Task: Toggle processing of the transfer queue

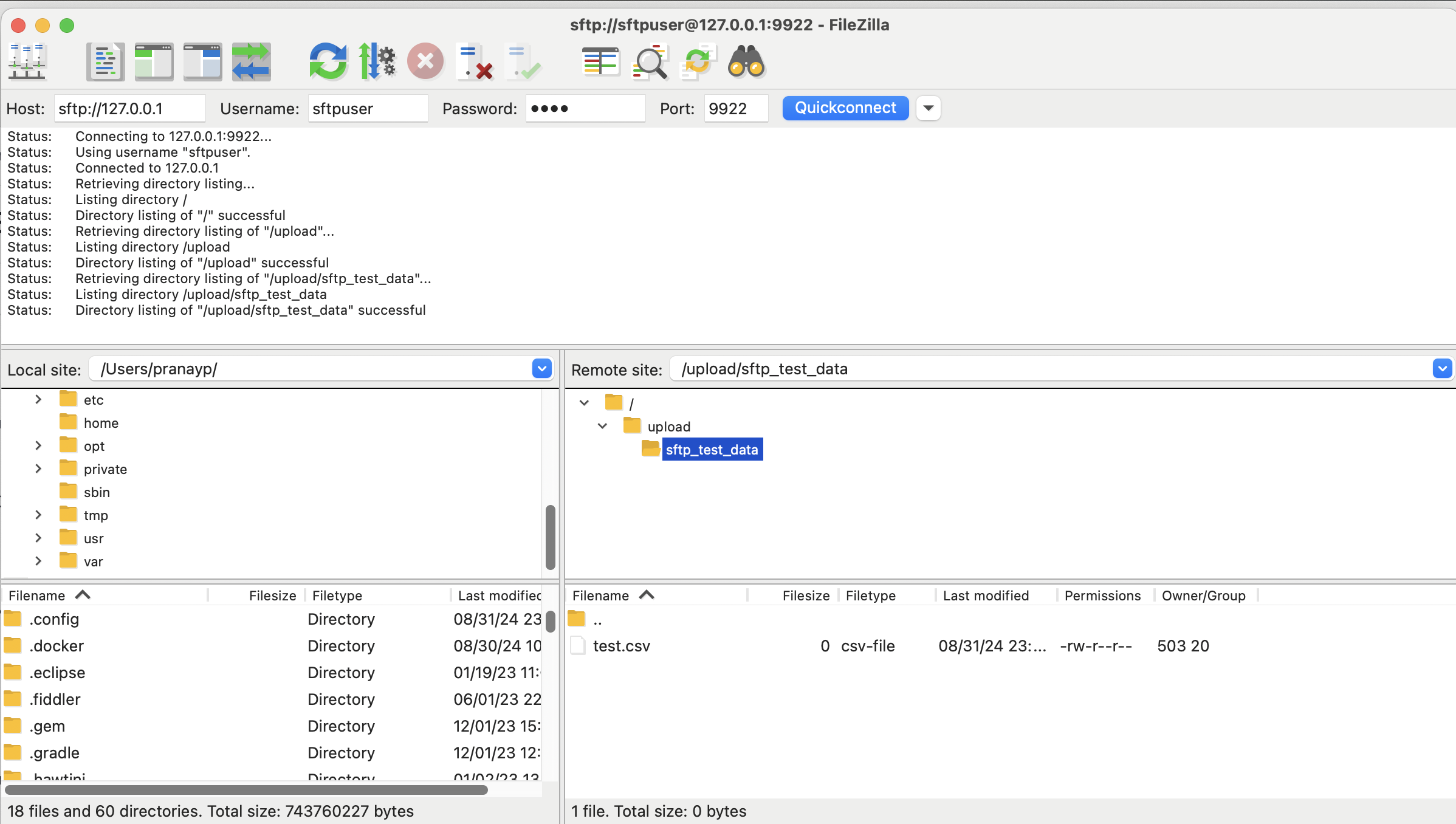Action: 377,62
